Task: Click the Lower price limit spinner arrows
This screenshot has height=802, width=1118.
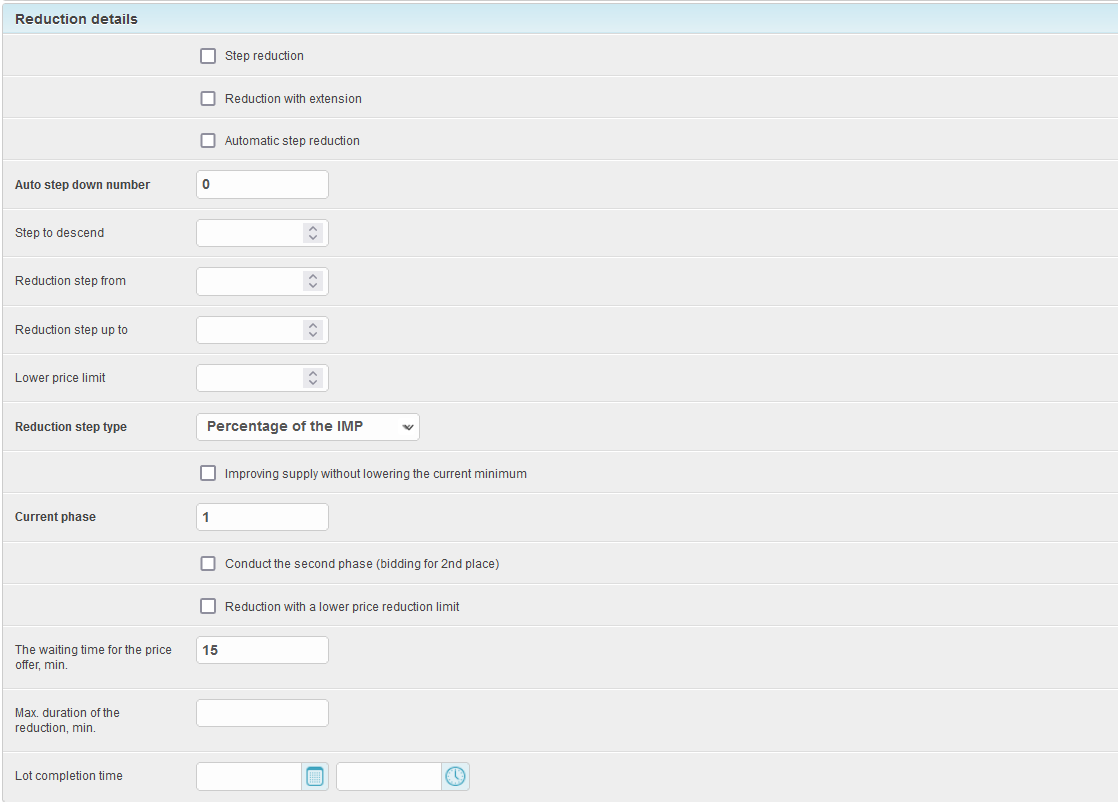Action: (313, 378)
